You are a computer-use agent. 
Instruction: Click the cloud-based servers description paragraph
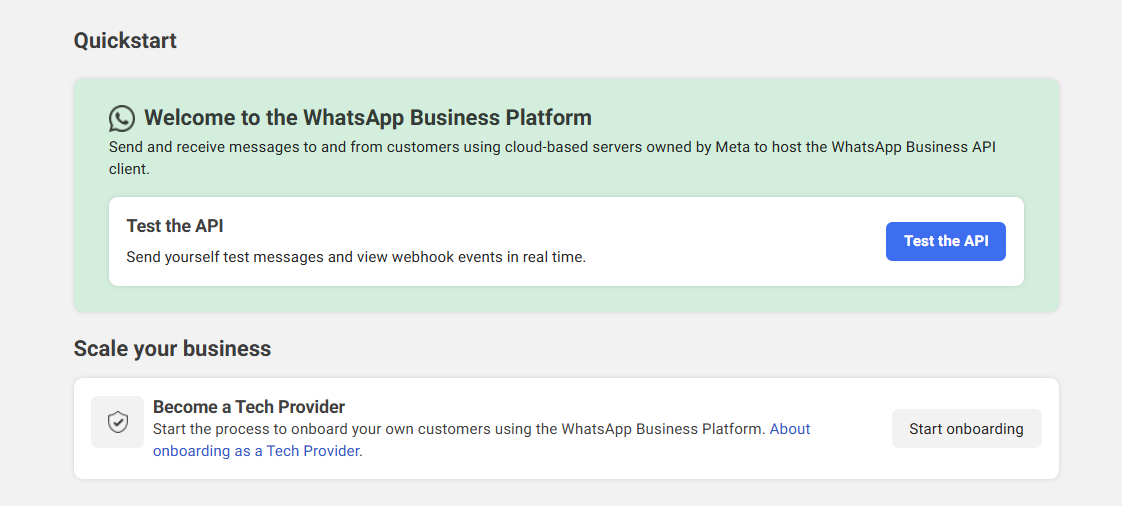point(552,147)
